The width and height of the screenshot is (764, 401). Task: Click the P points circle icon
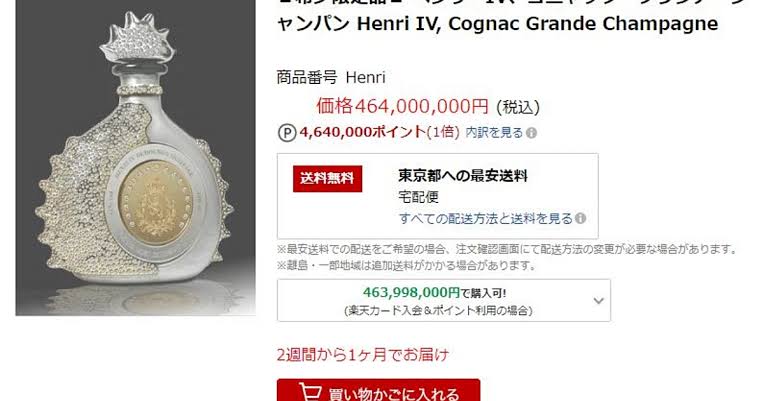(x=287, y=133)
